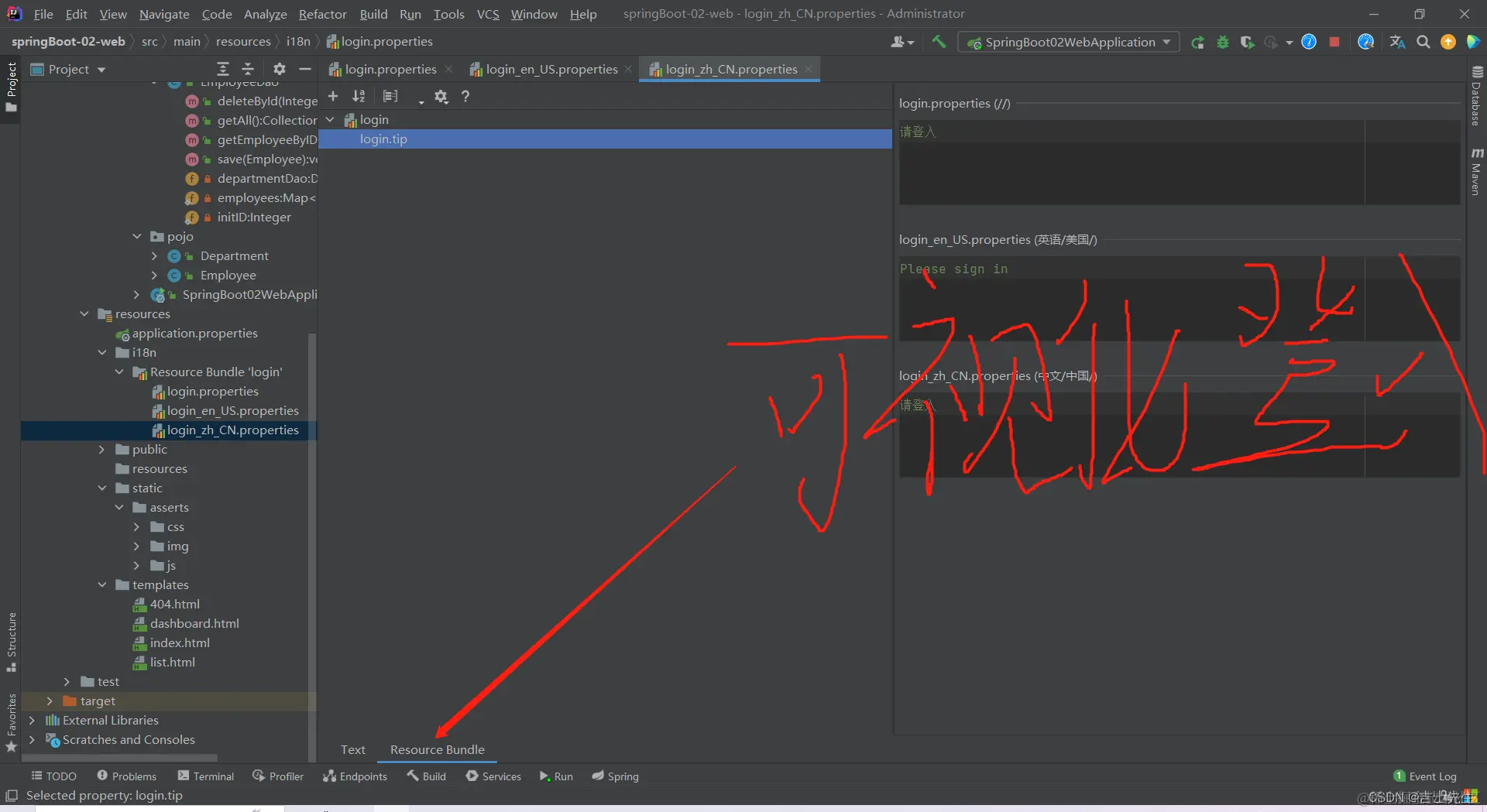Click the translate icon in the toolbar

[x=1397, y=42]
